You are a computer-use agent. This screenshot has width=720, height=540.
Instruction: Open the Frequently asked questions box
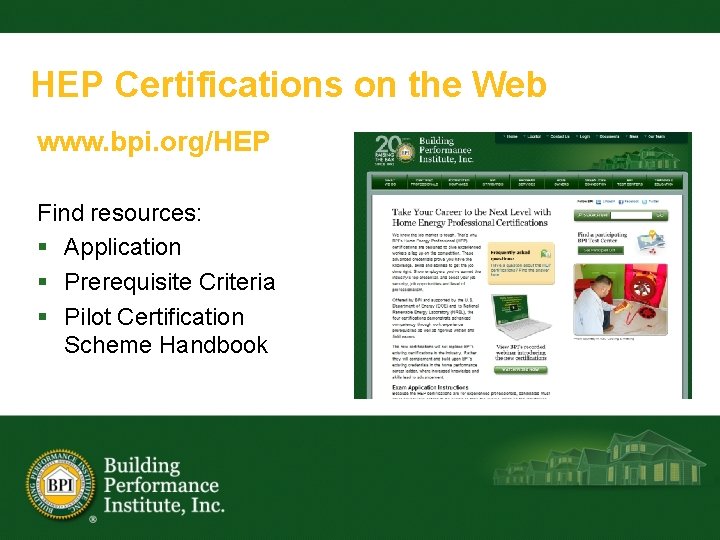tap(521, 263)
